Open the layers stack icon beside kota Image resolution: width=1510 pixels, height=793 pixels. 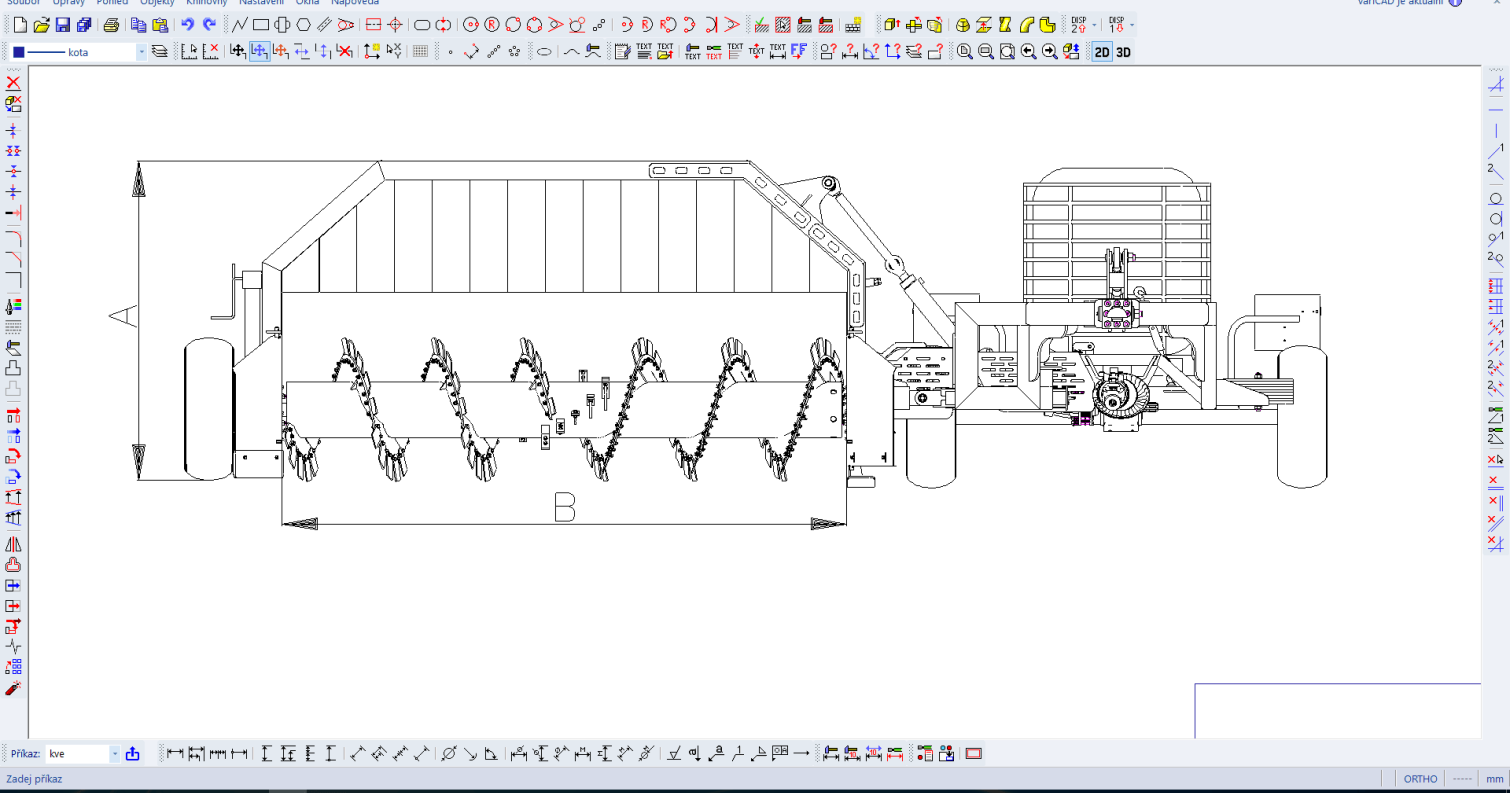[x=159, y=52]
